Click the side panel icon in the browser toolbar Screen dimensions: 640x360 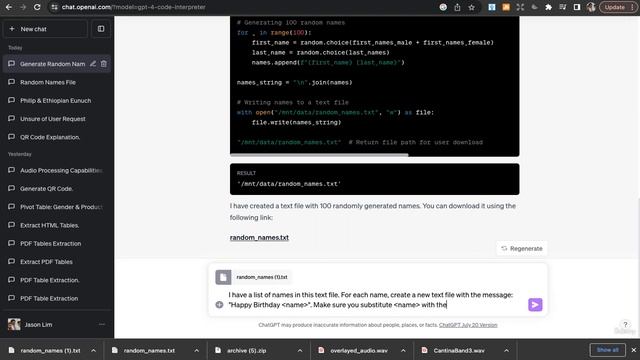pos(577,7)
